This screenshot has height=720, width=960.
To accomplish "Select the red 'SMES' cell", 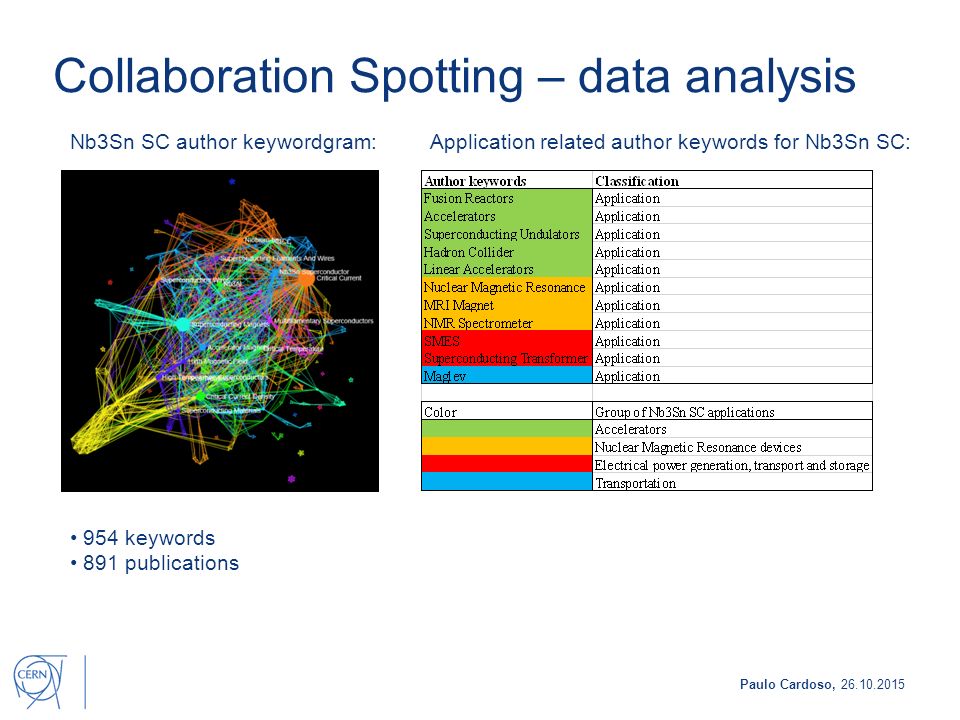I will pos(507,340).
